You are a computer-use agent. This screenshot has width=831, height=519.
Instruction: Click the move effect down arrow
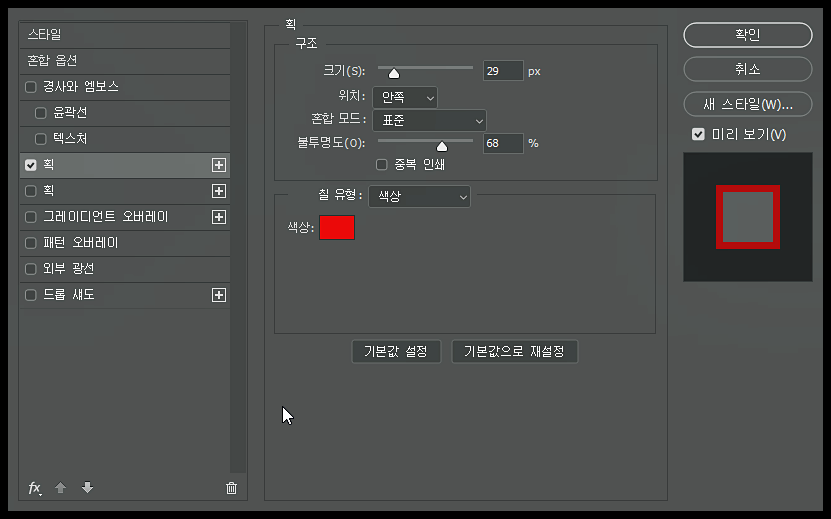(87, 487)
